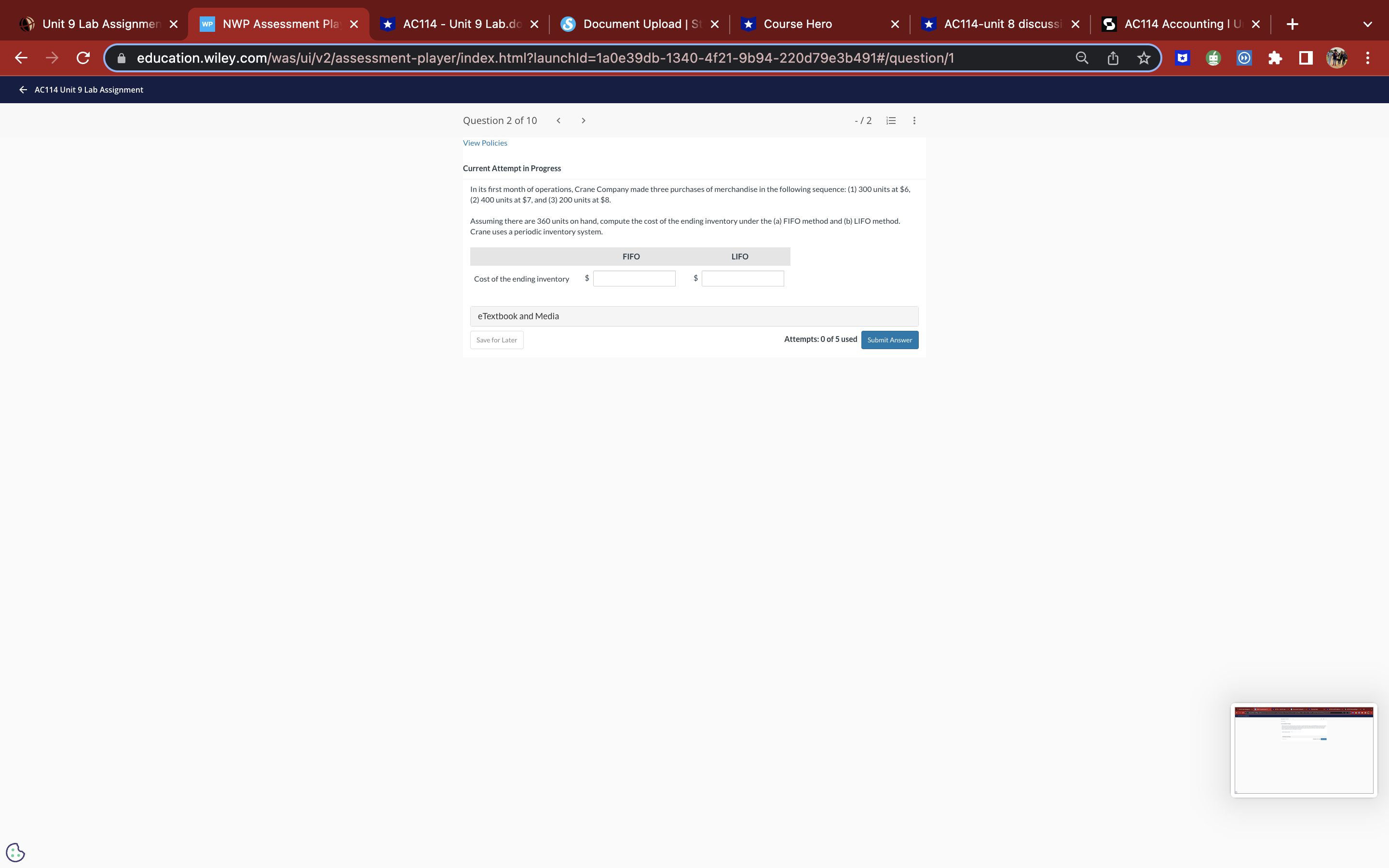Click Submit Answer

(x=889, y=339)
